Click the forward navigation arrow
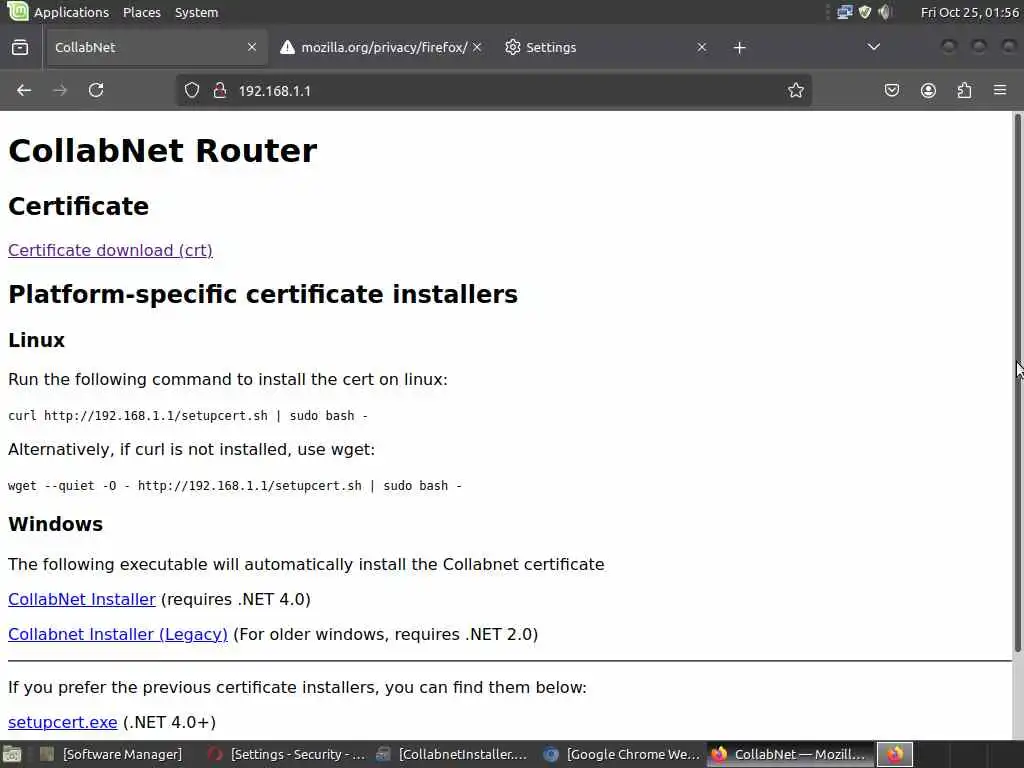Image resolution: width=1024 pixels, height=768 pixels. (60, 90)
